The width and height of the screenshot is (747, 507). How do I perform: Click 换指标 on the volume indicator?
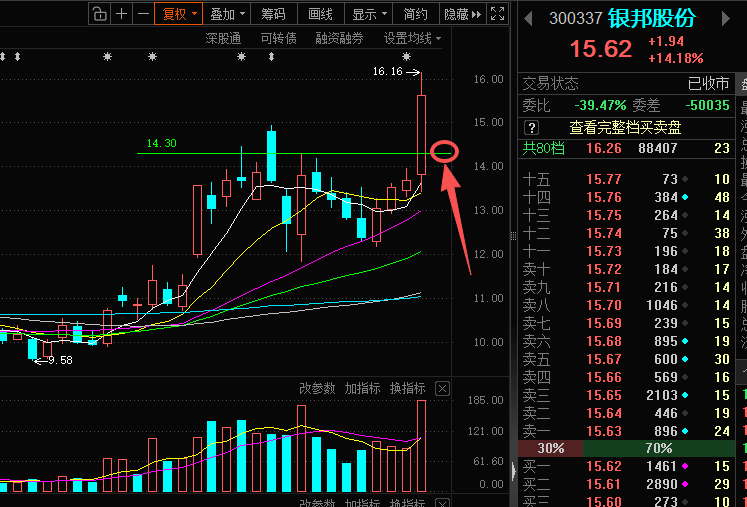(x=407, y=388)
